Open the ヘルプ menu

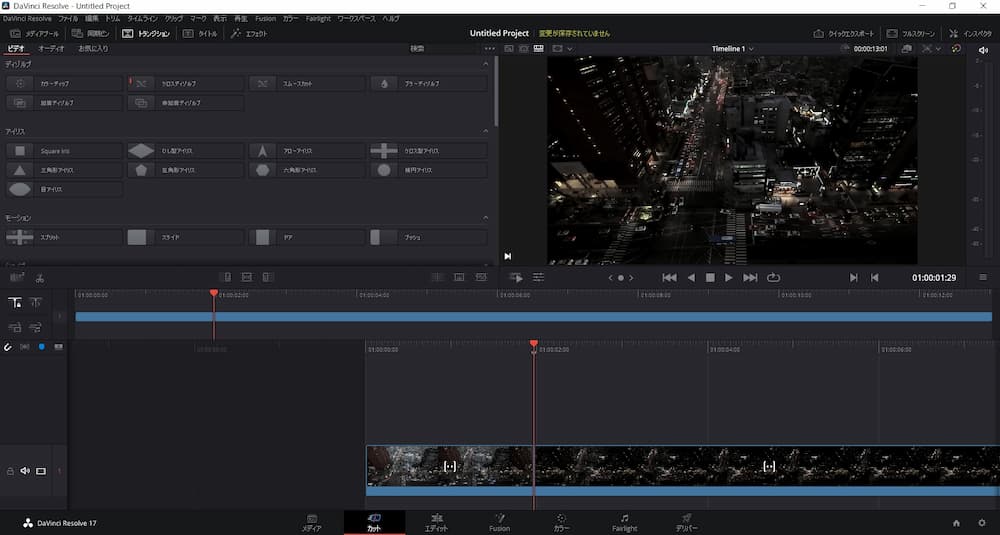[391, 18]
